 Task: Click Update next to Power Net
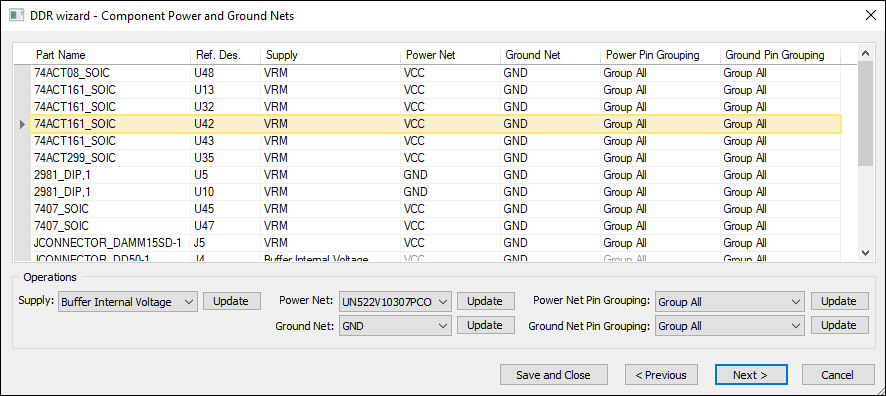(486, 301)
